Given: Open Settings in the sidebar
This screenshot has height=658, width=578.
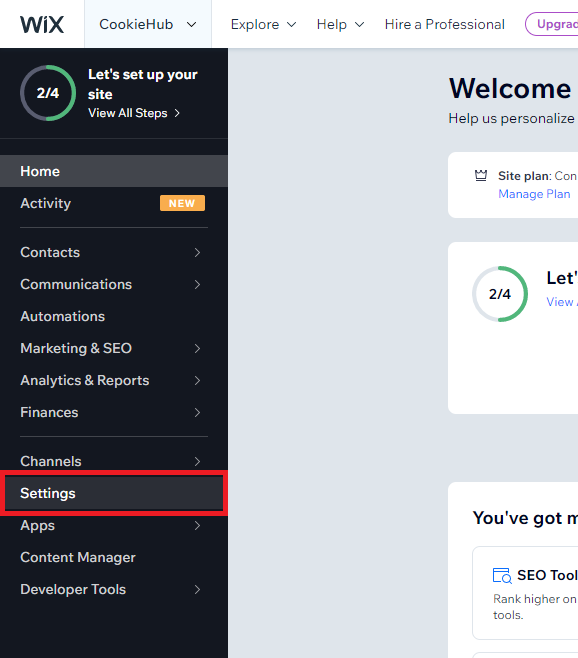Looking at the screenshot, I should pos(114,493).
